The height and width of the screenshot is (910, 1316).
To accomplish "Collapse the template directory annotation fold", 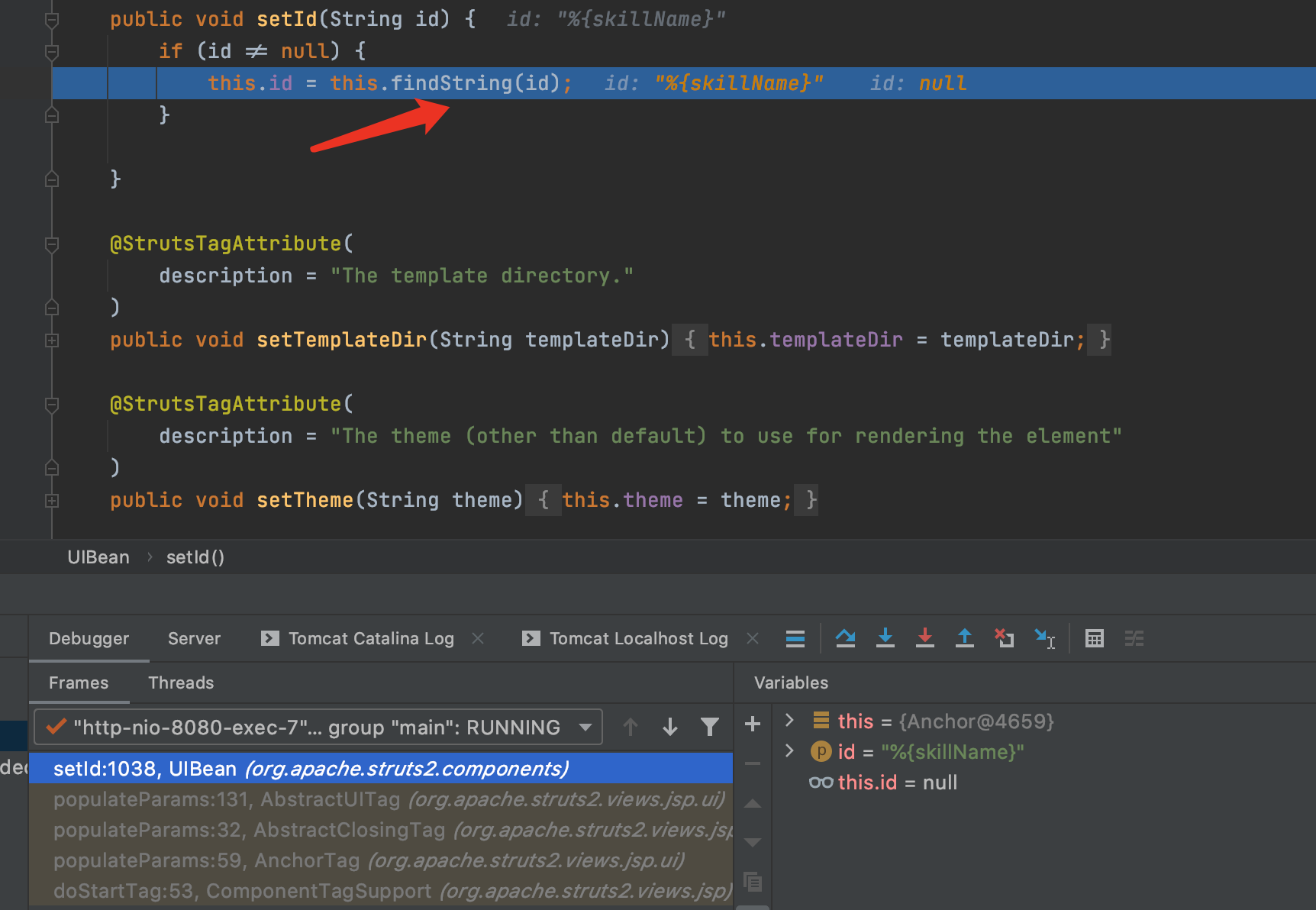I will (x=52, y=244).
